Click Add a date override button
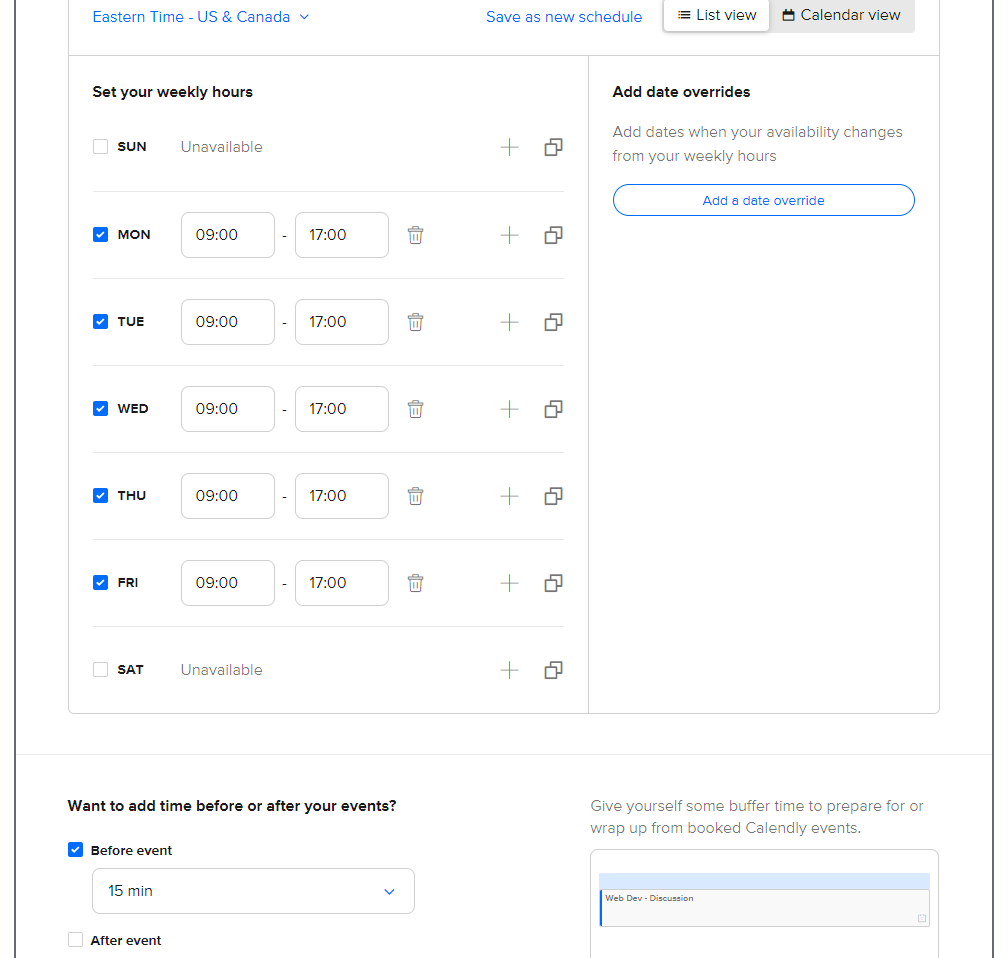1008x958 pixels. click(x=764, y=200)
